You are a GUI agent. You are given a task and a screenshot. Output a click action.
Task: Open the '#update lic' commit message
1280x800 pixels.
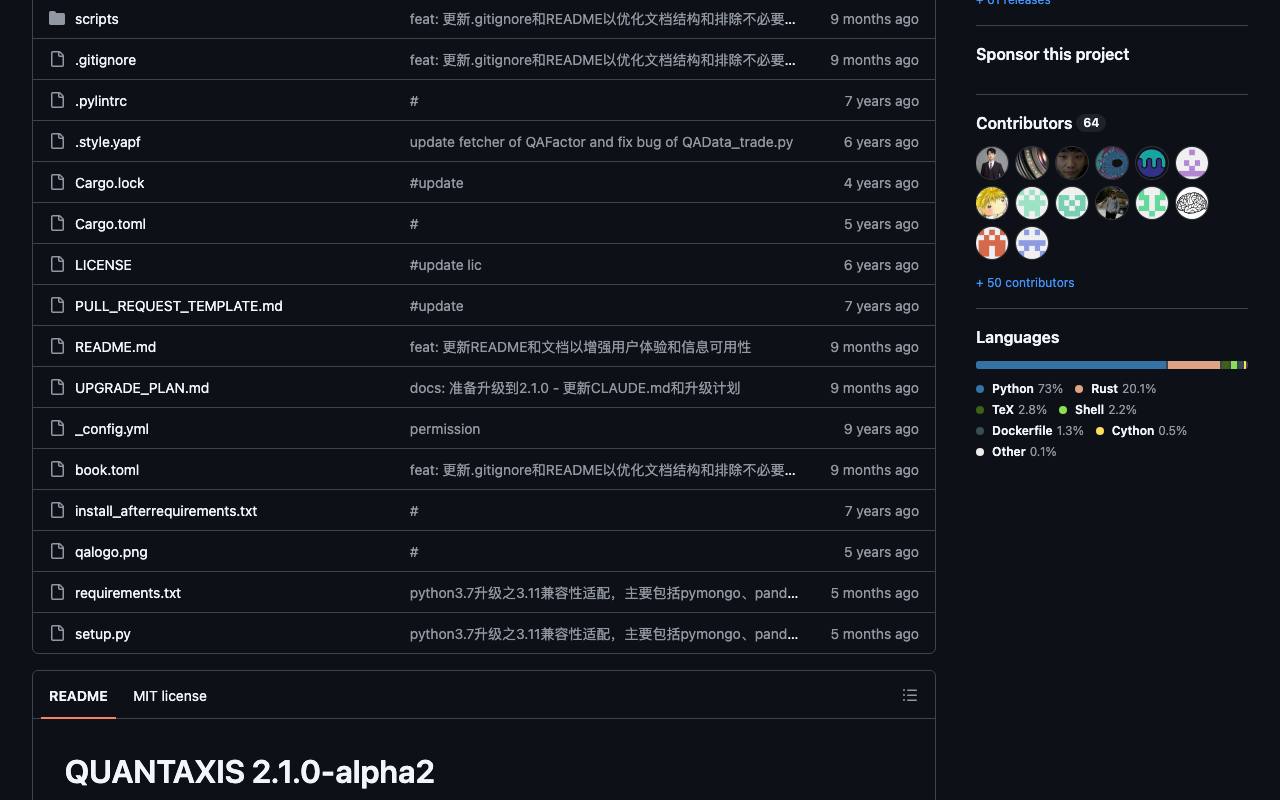446,265
